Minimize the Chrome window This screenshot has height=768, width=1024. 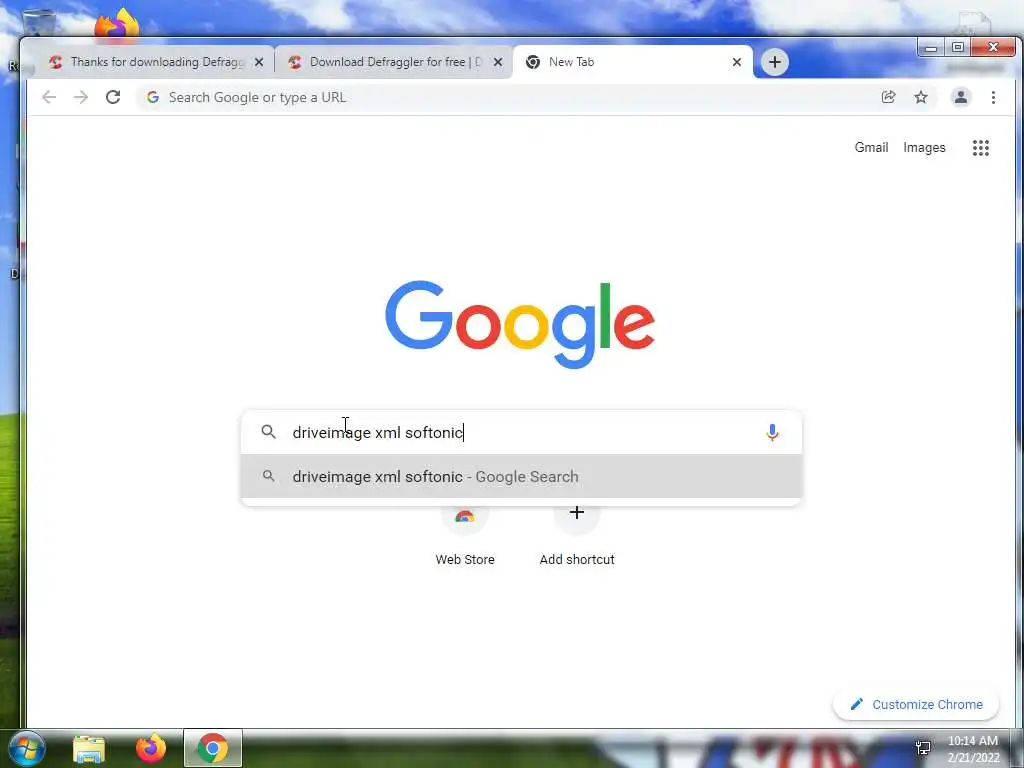point(931,48)
